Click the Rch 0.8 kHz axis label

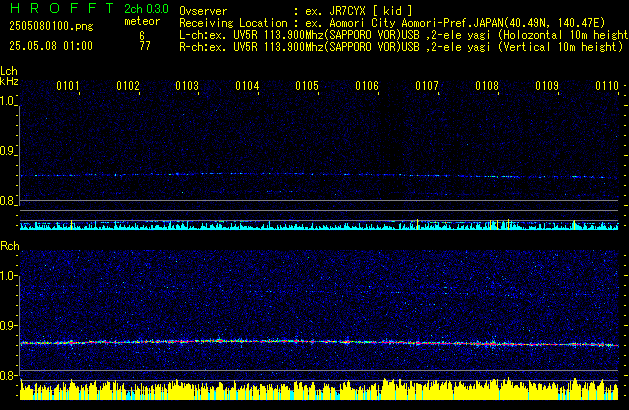[x=7, y=375]
